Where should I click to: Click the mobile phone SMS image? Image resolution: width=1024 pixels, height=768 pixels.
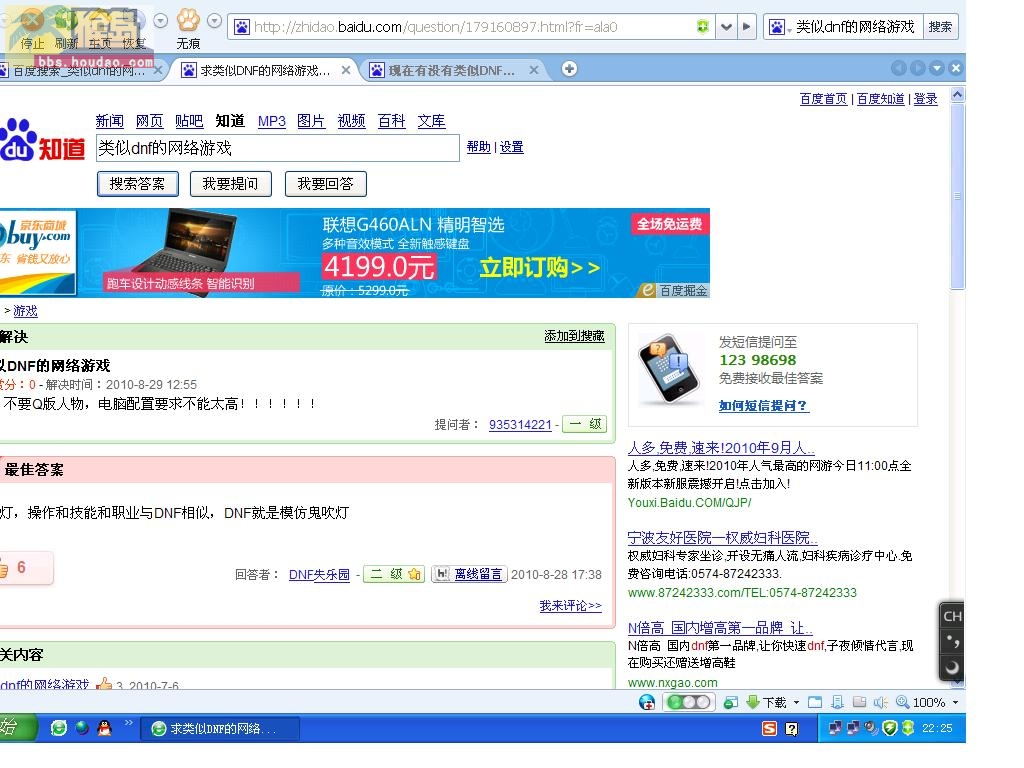point(669,369)
